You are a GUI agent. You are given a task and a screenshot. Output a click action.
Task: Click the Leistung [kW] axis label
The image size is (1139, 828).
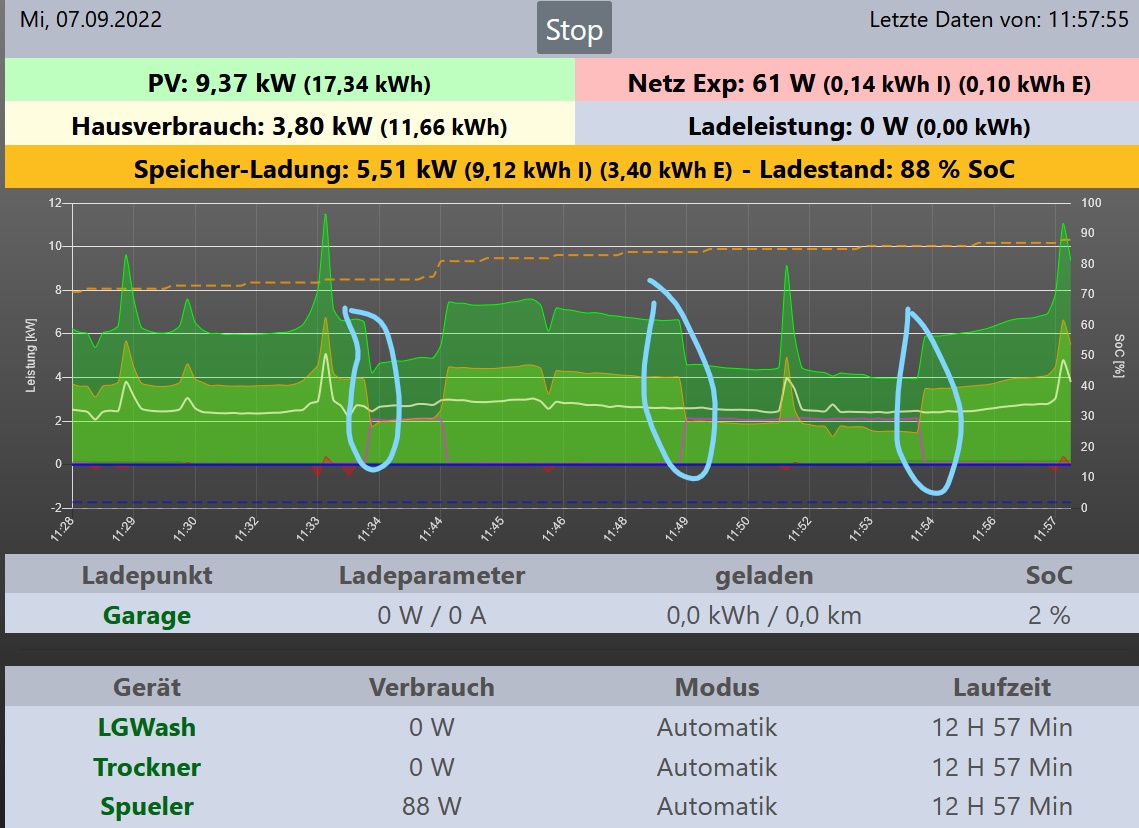pyautogui.click(x=31, y=355)
